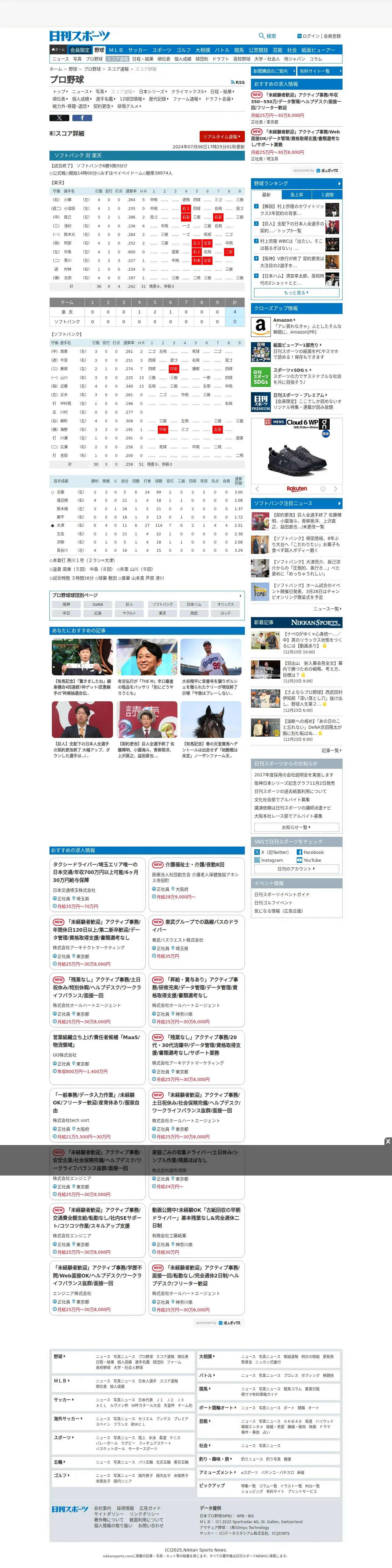Viewport: 392px width, 1568px height.
Task: Click the Rakuten ad info icon
Action: click(x=323, y=489)
